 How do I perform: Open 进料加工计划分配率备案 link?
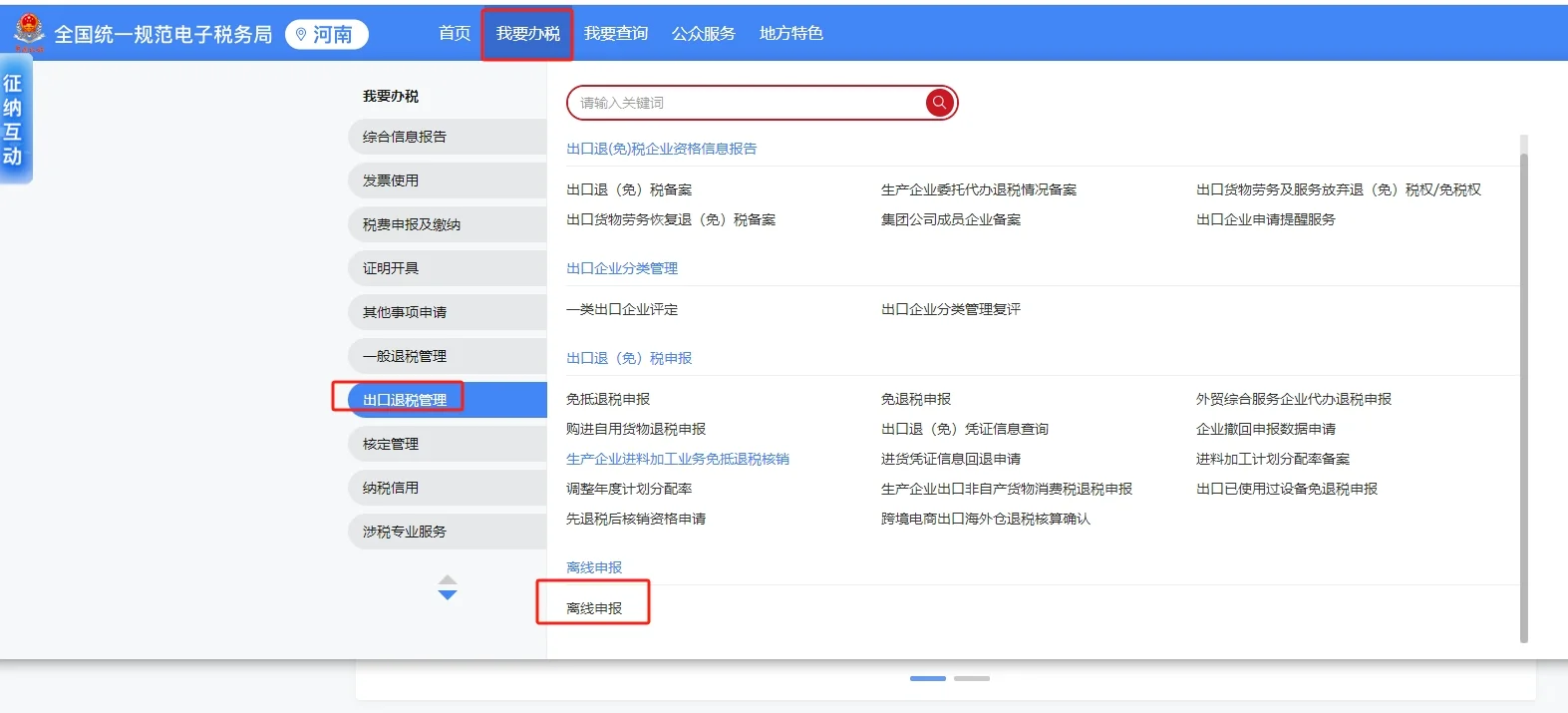point(1273,459)
